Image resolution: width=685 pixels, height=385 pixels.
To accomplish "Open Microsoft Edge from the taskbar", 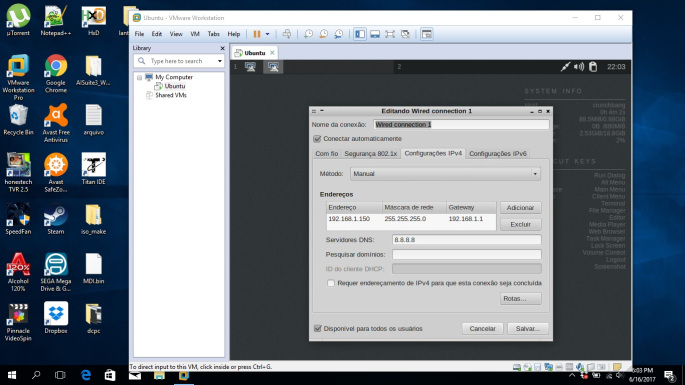I will coord(86,375).
